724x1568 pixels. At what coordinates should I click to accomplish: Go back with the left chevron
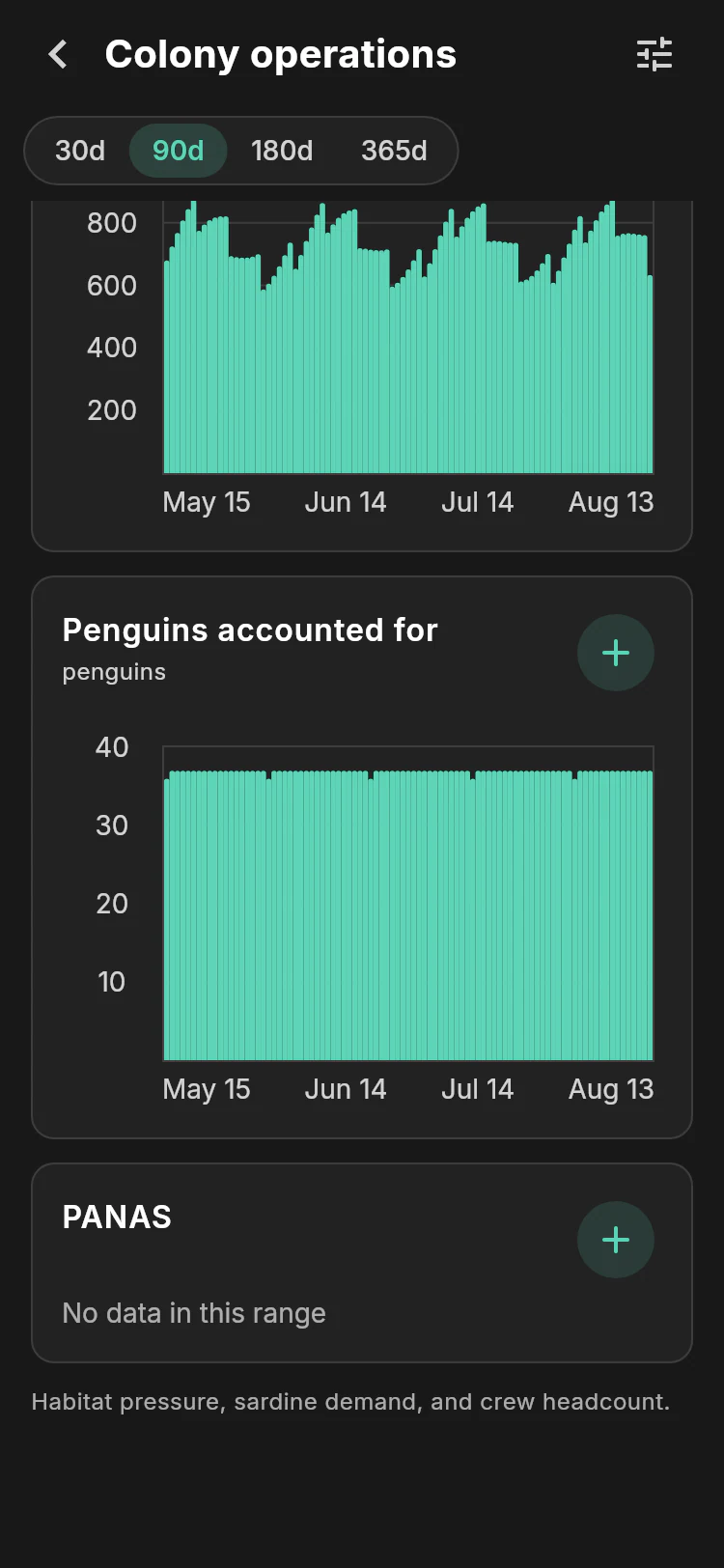click(x=59, y=55)
